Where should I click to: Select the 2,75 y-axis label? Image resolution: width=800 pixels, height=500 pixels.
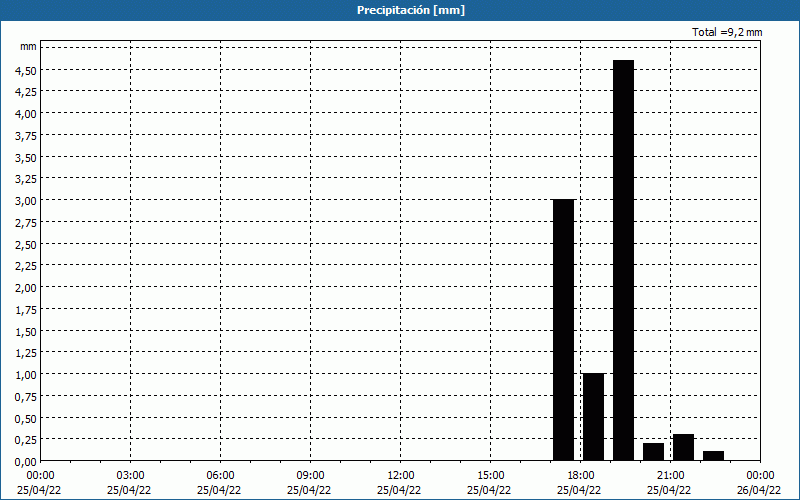[x=26, y=222]
